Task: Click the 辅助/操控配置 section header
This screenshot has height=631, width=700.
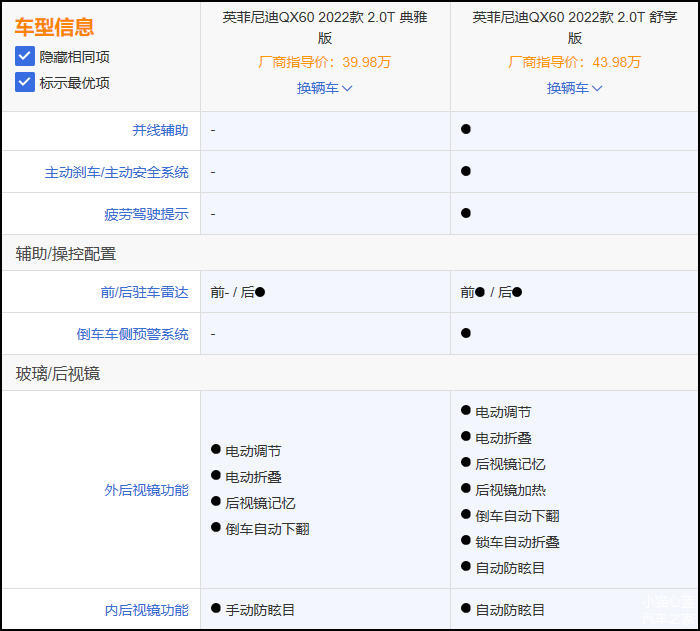Action: 66,254
